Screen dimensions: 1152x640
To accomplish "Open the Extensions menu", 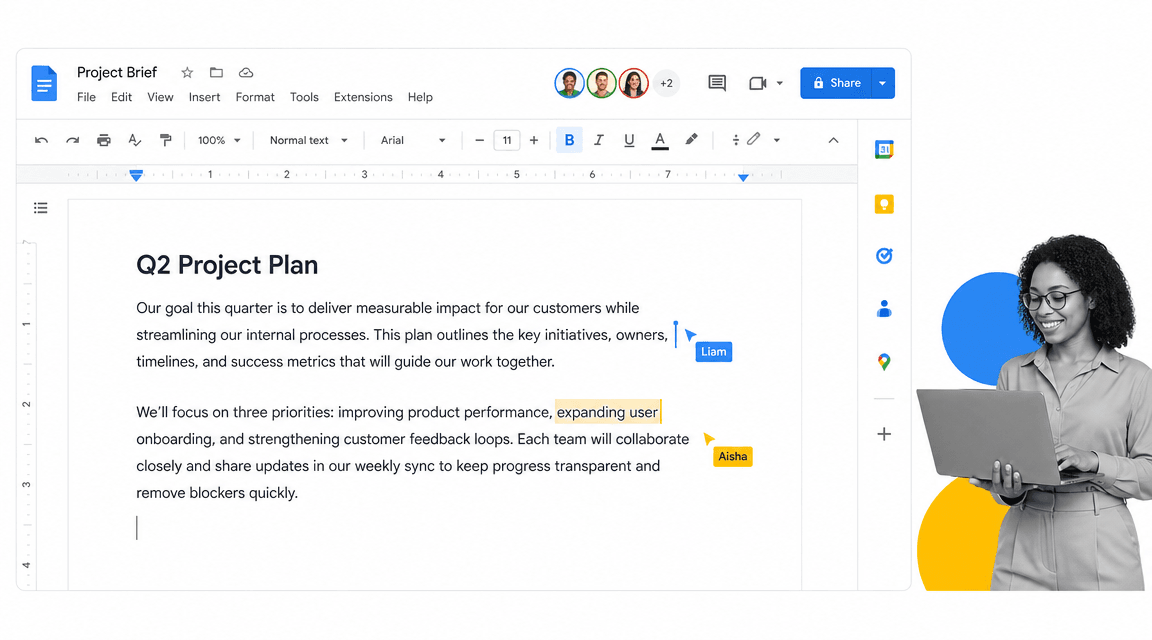I will 363,97.
